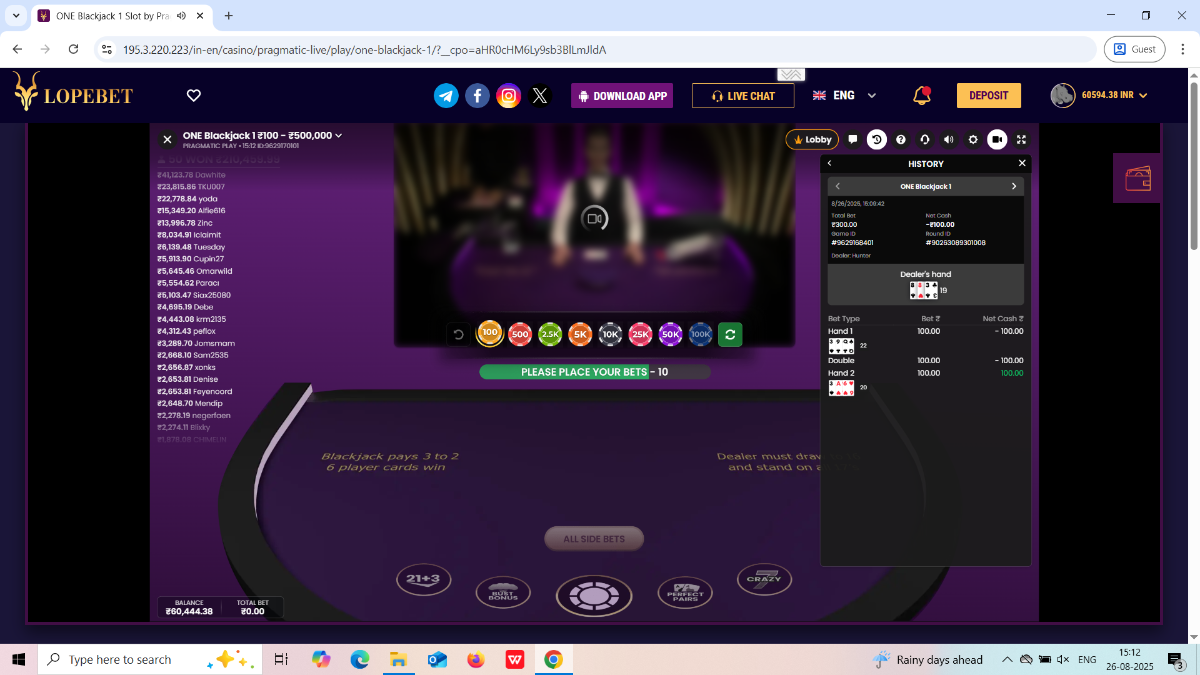This screenshot has height=675, width=1200.
Task: Select the purple 50K chip
Action: [x=670, y=334]
